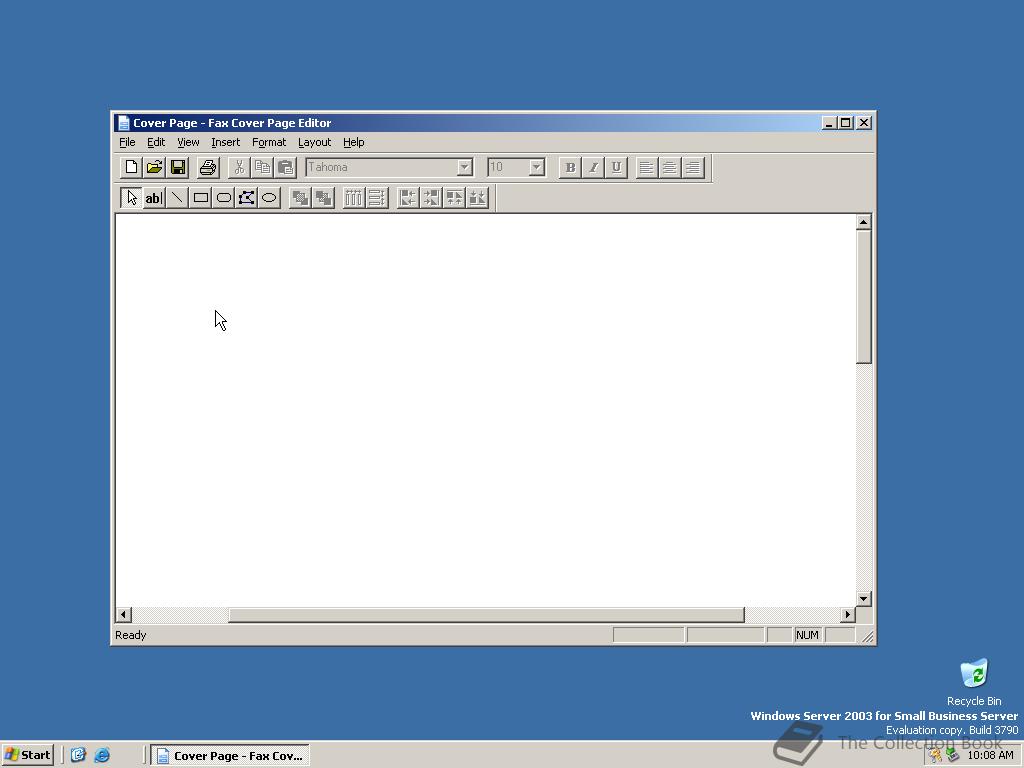Click the Align Left objects icon
The image size is (1024, 768).
pos(408,198)
